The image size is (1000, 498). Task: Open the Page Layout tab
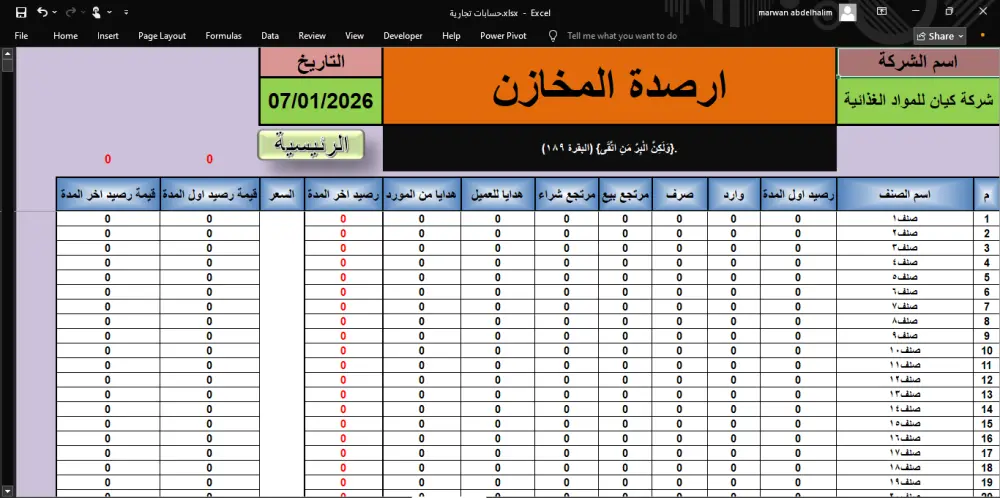coord(162,36)
